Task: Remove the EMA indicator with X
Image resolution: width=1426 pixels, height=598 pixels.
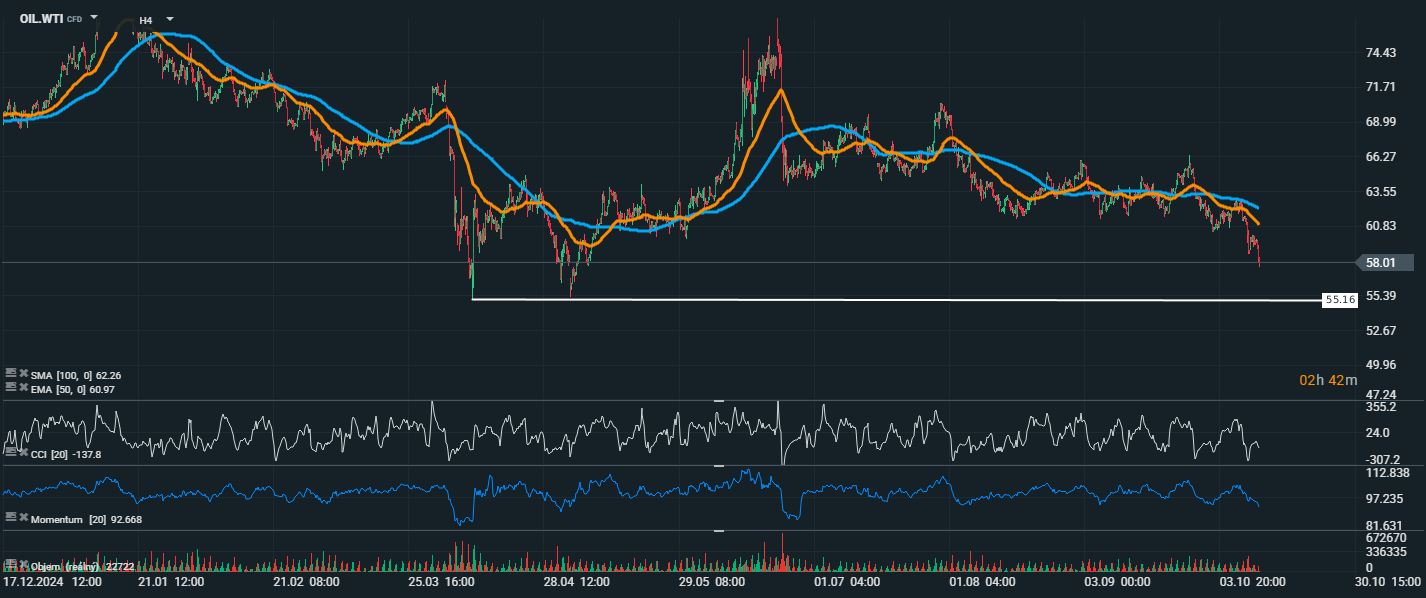Action: [x=23, y=388]
